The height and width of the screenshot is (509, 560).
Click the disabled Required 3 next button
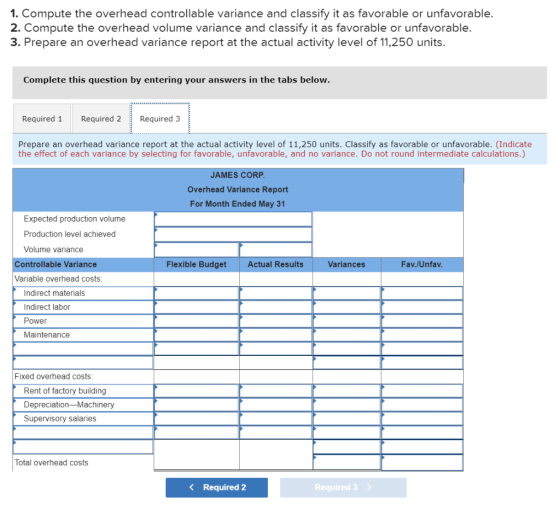coord(343,488)
